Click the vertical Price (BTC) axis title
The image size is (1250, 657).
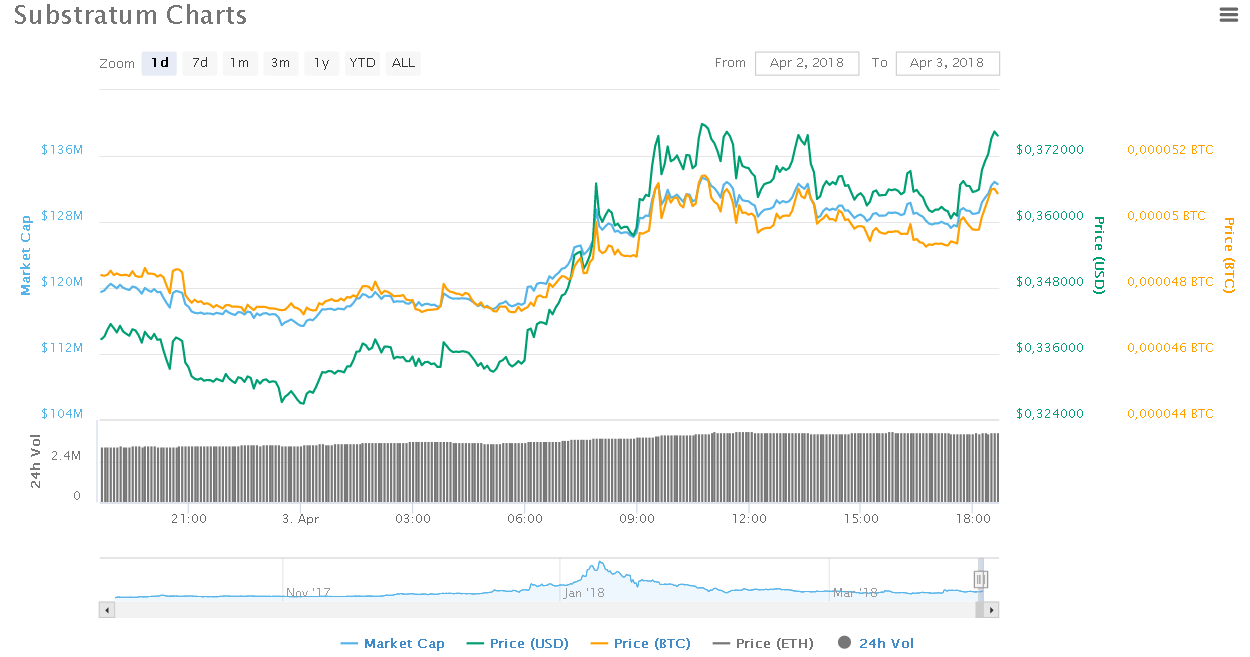tap(1229, 255)
